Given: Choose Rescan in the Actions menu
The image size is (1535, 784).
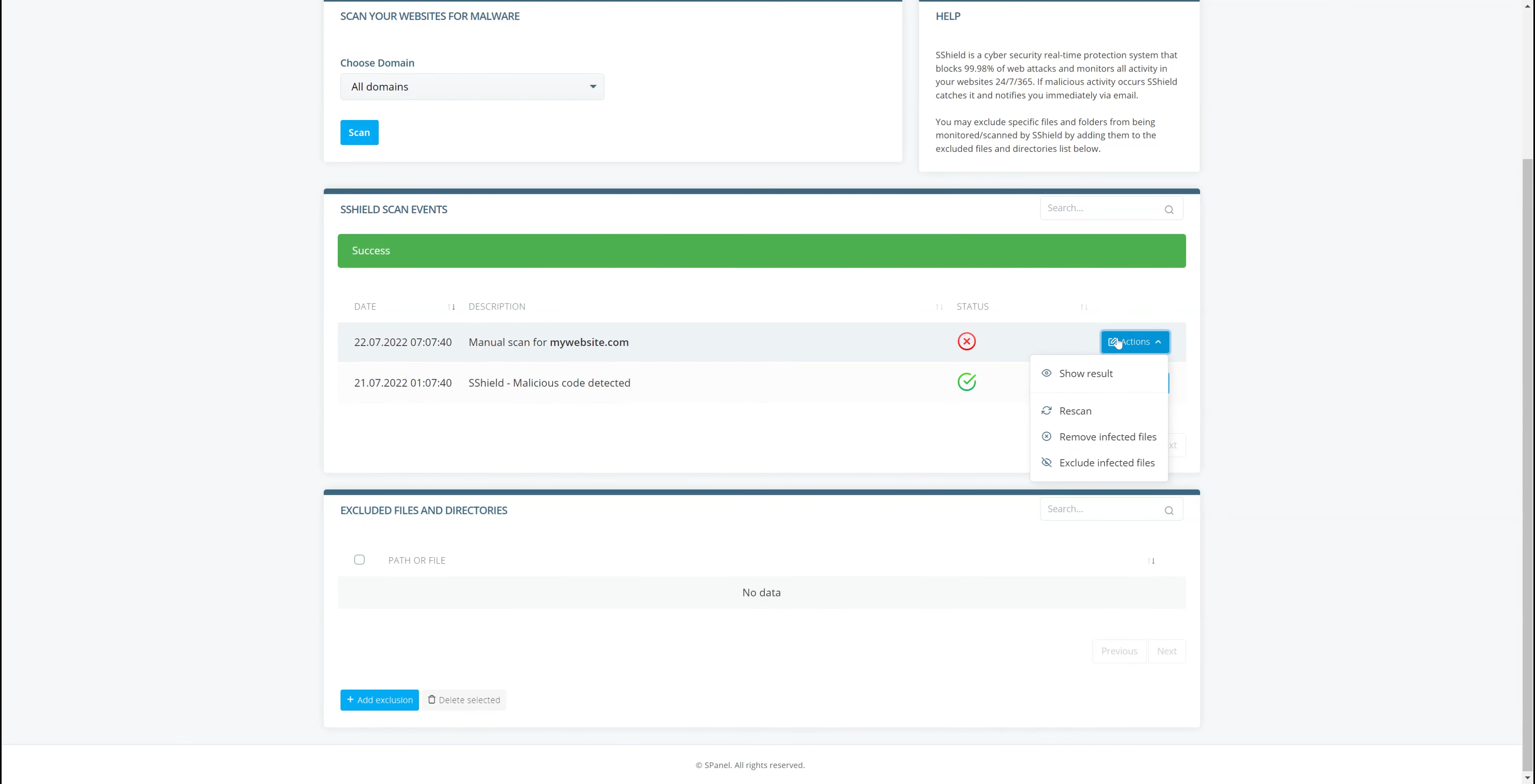Looking at the screenshot, I should pos(1099,411).
